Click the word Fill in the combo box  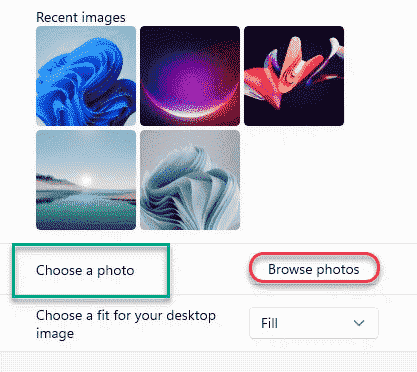(x=269, y=323)
